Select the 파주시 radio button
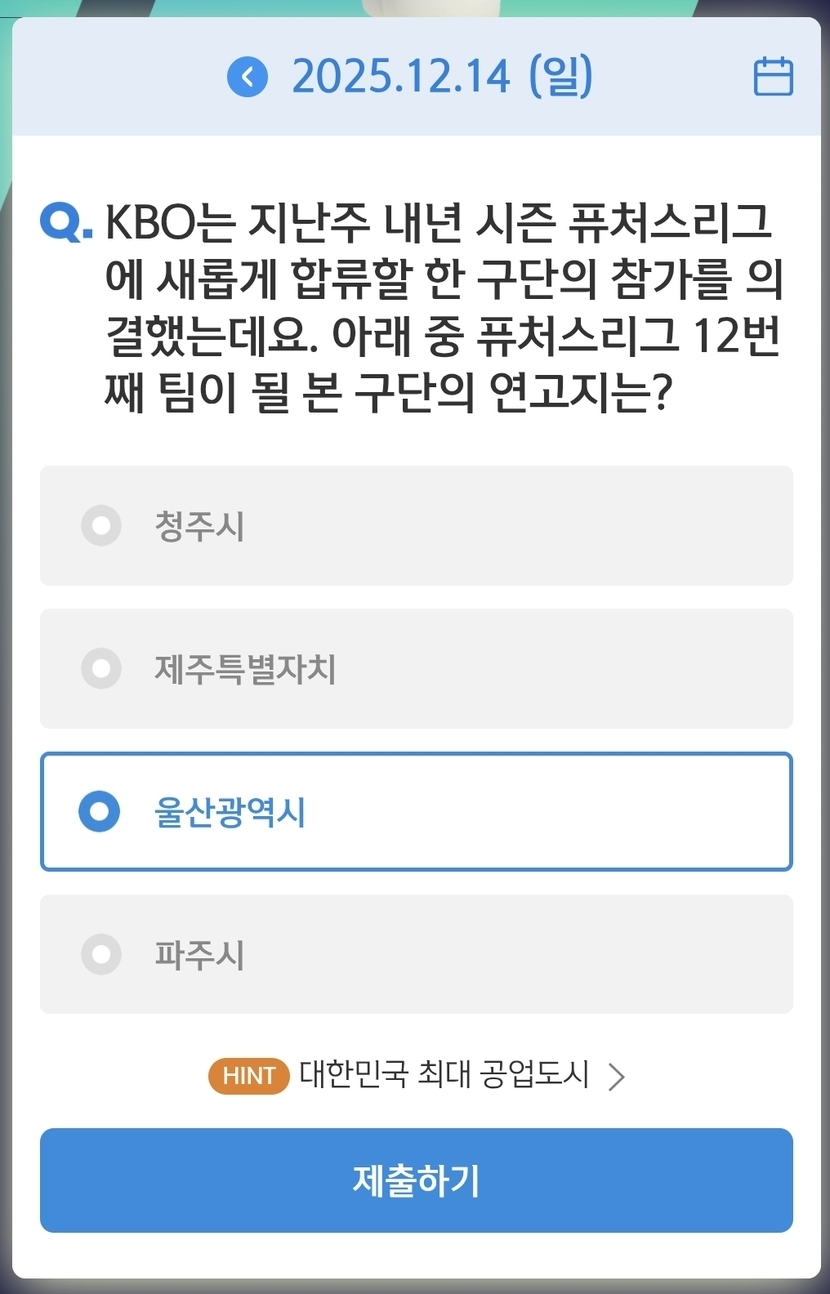Viewport: 830px width, 1294px height. tap(101, 954)
